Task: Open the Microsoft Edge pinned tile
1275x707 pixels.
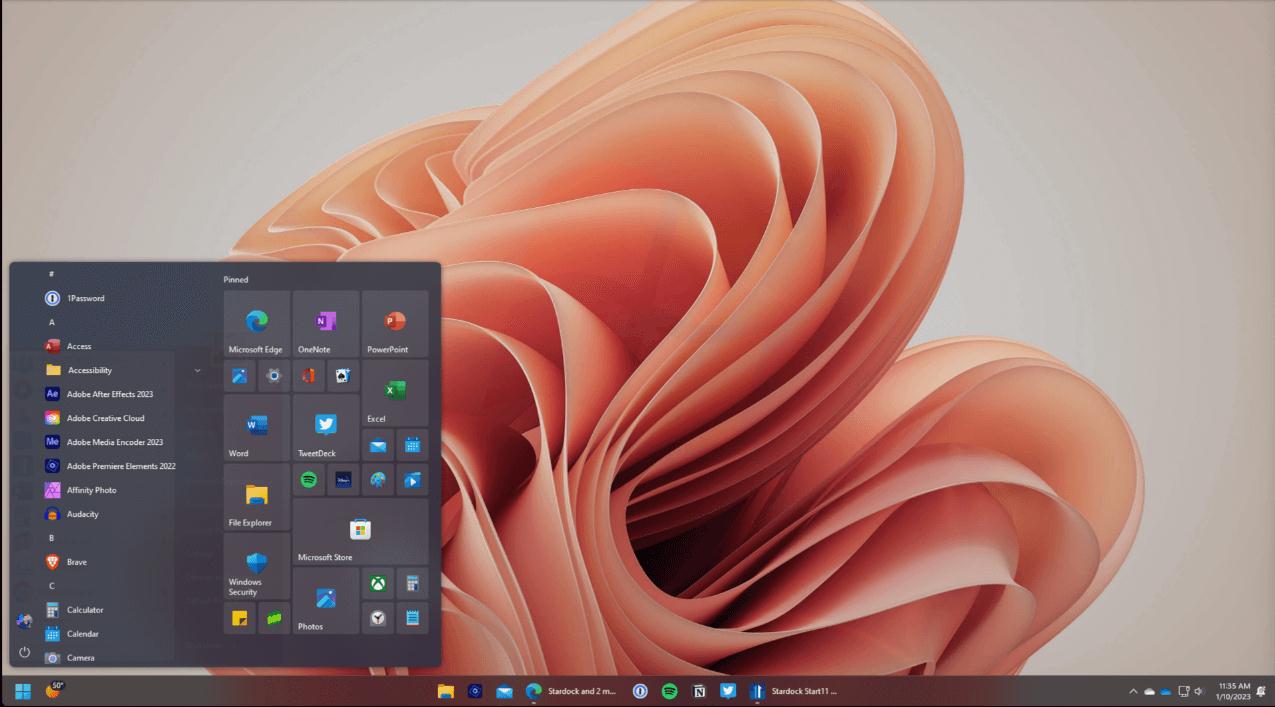Action: pyautogui.click(x=257, y=324)
